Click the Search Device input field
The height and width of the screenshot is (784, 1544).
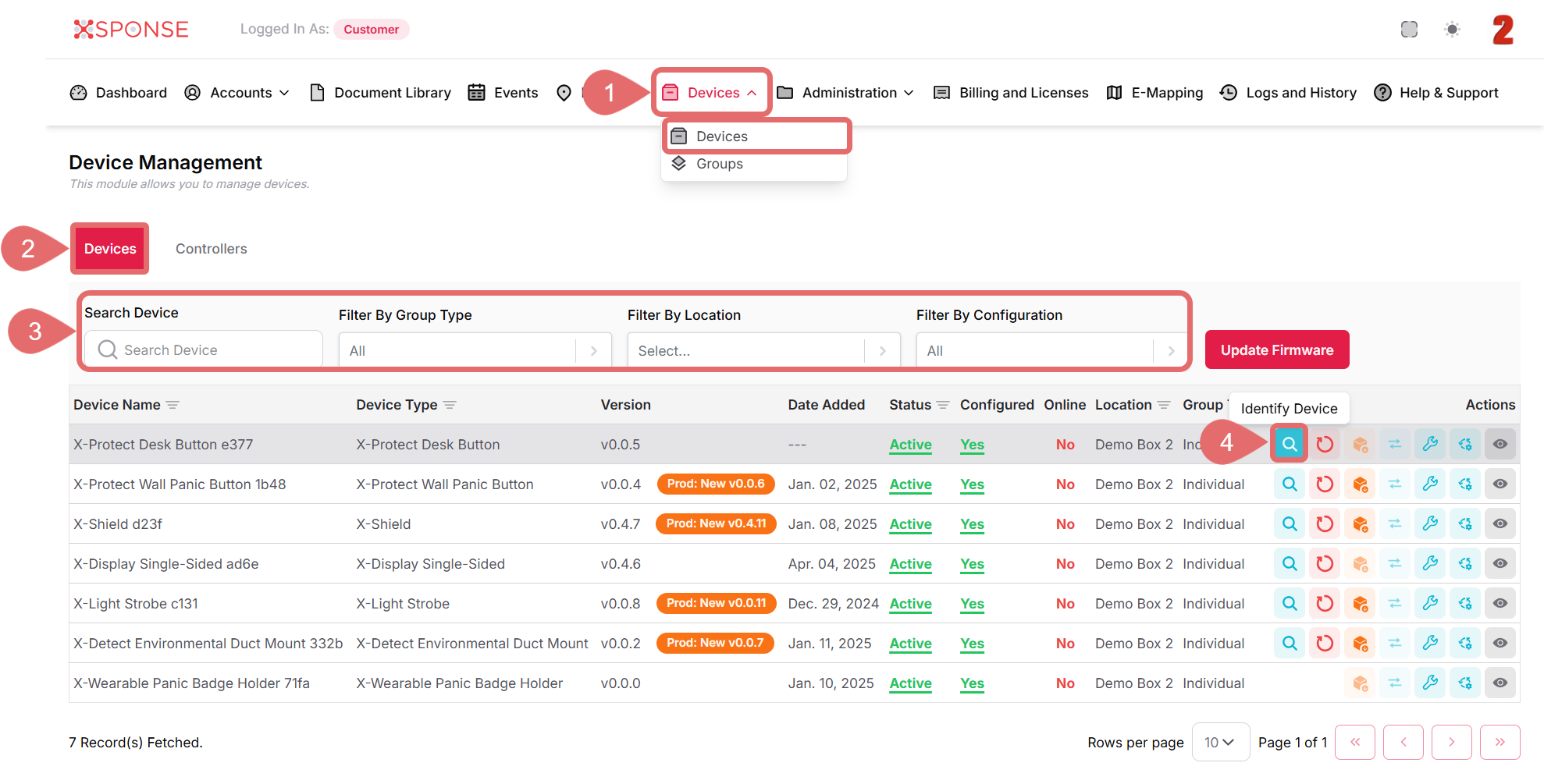pos(211,350)
